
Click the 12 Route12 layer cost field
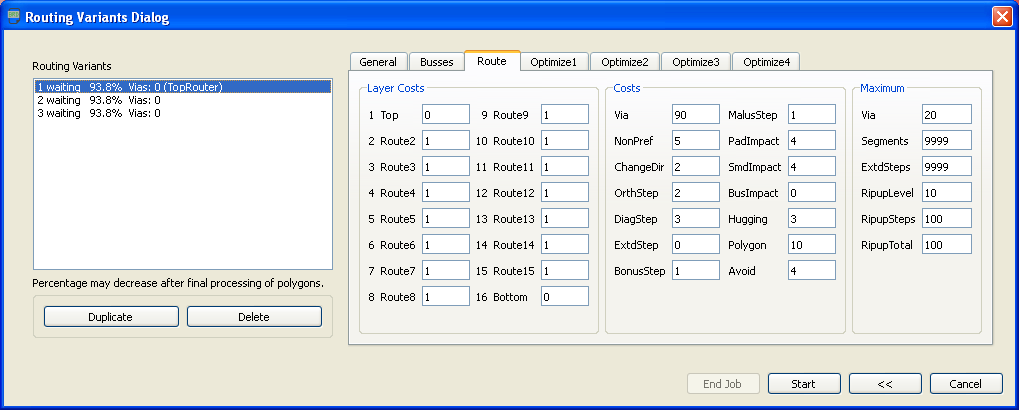pyautogui.click(x=565, y=193)
